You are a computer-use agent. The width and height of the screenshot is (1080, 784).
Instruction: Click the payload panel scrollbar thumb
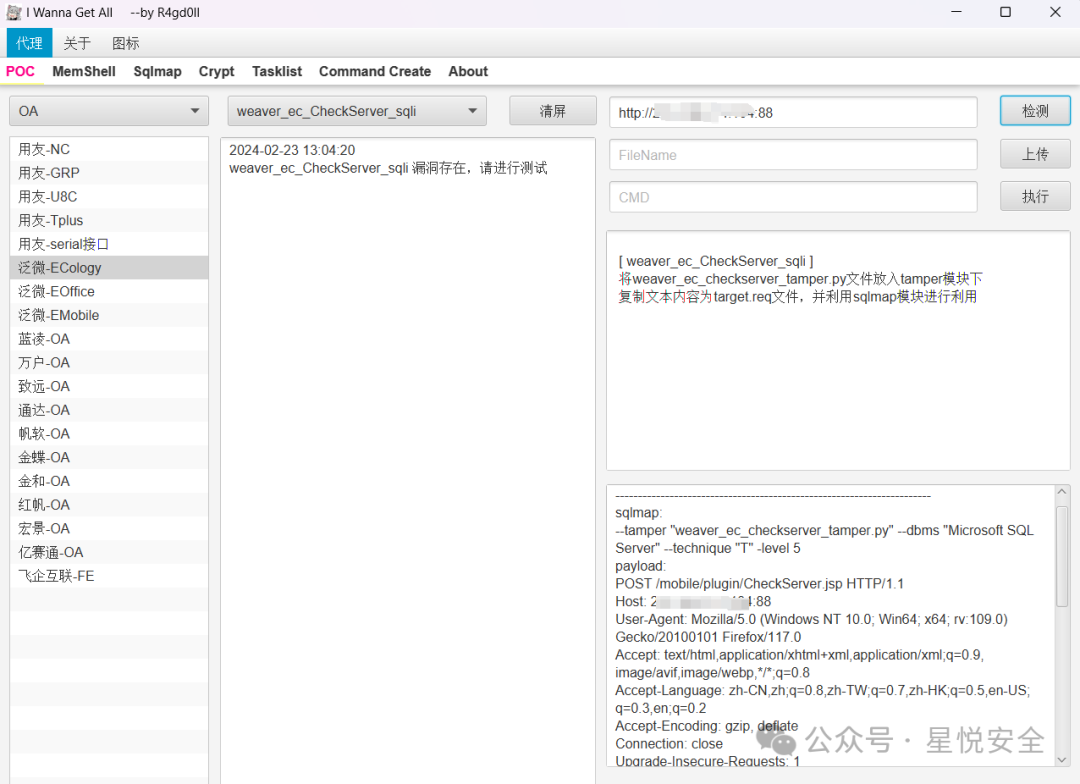pos(1061,557)
